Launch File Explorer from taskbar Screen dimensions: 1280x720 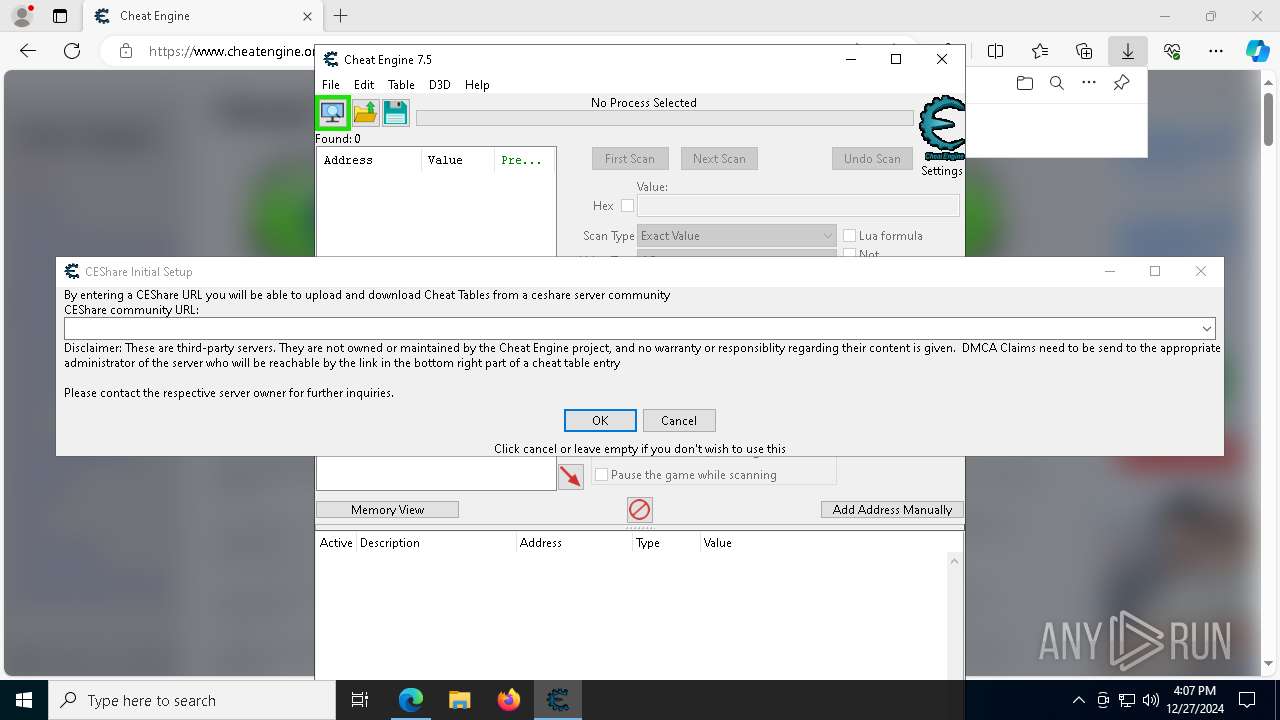pos(459,700)
